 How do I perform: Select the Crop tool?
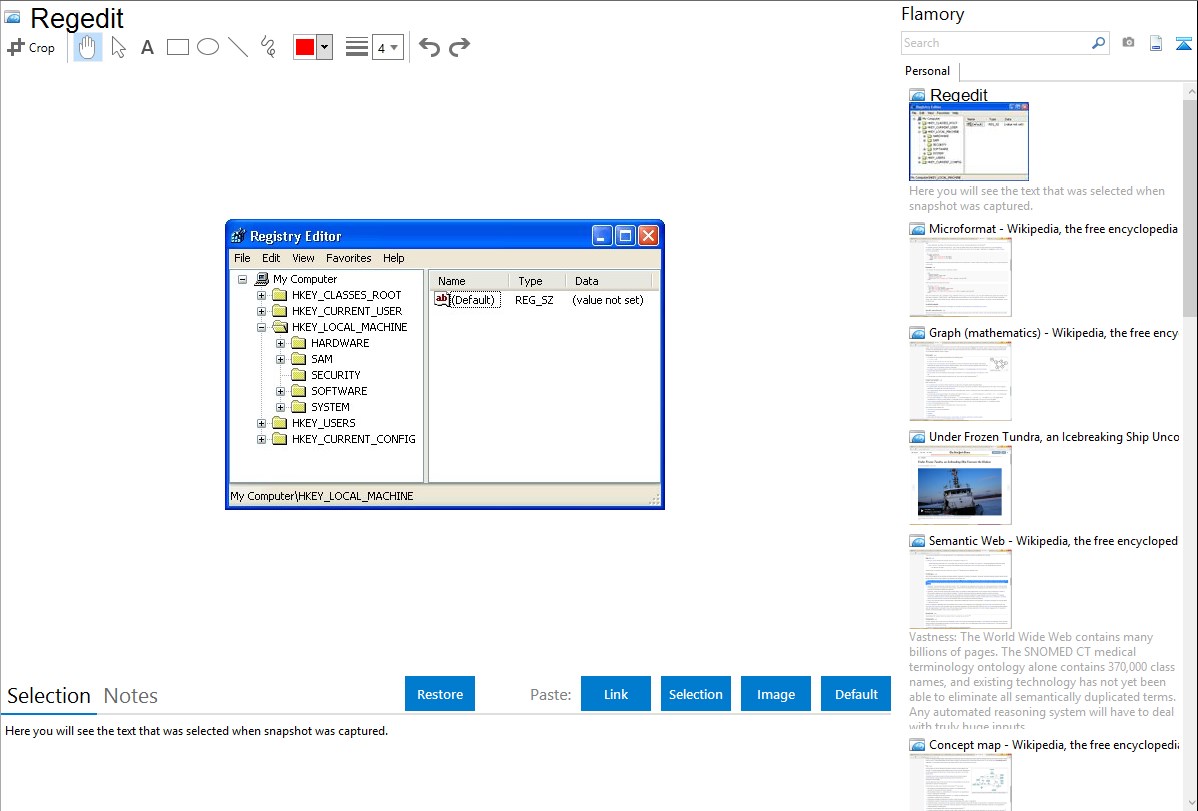coord(31,47)
